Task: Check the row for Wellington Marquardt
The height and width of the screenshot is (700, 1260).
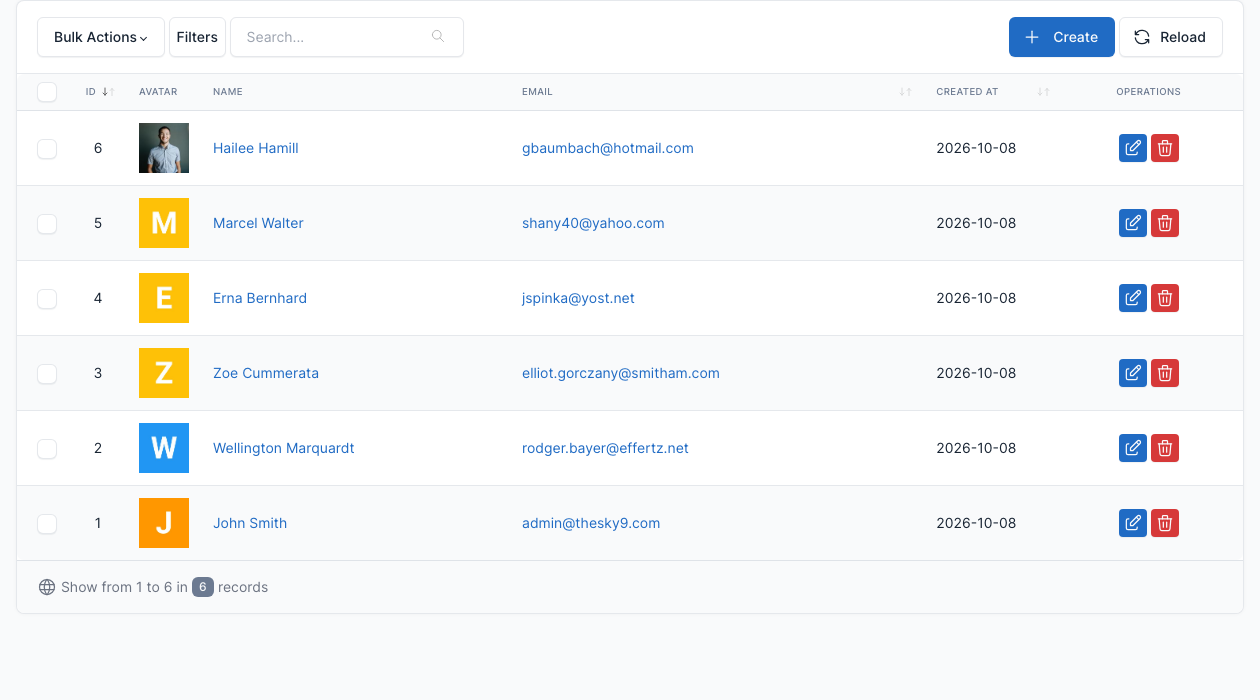Action: click(x=47, y=448)
